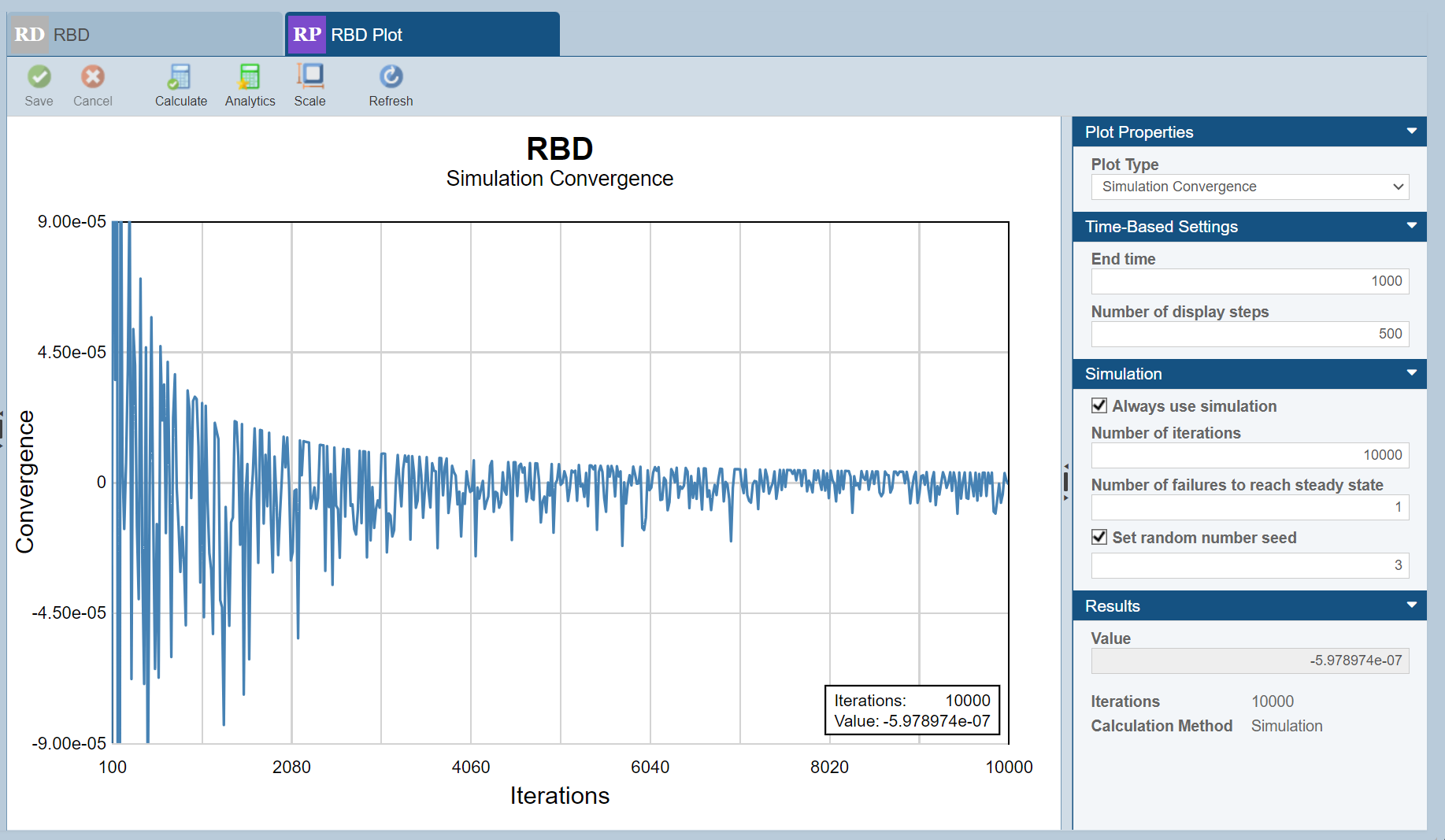Click the Number of iterations input field
The image size is (1445, 840).
[x=1249, y=455]
